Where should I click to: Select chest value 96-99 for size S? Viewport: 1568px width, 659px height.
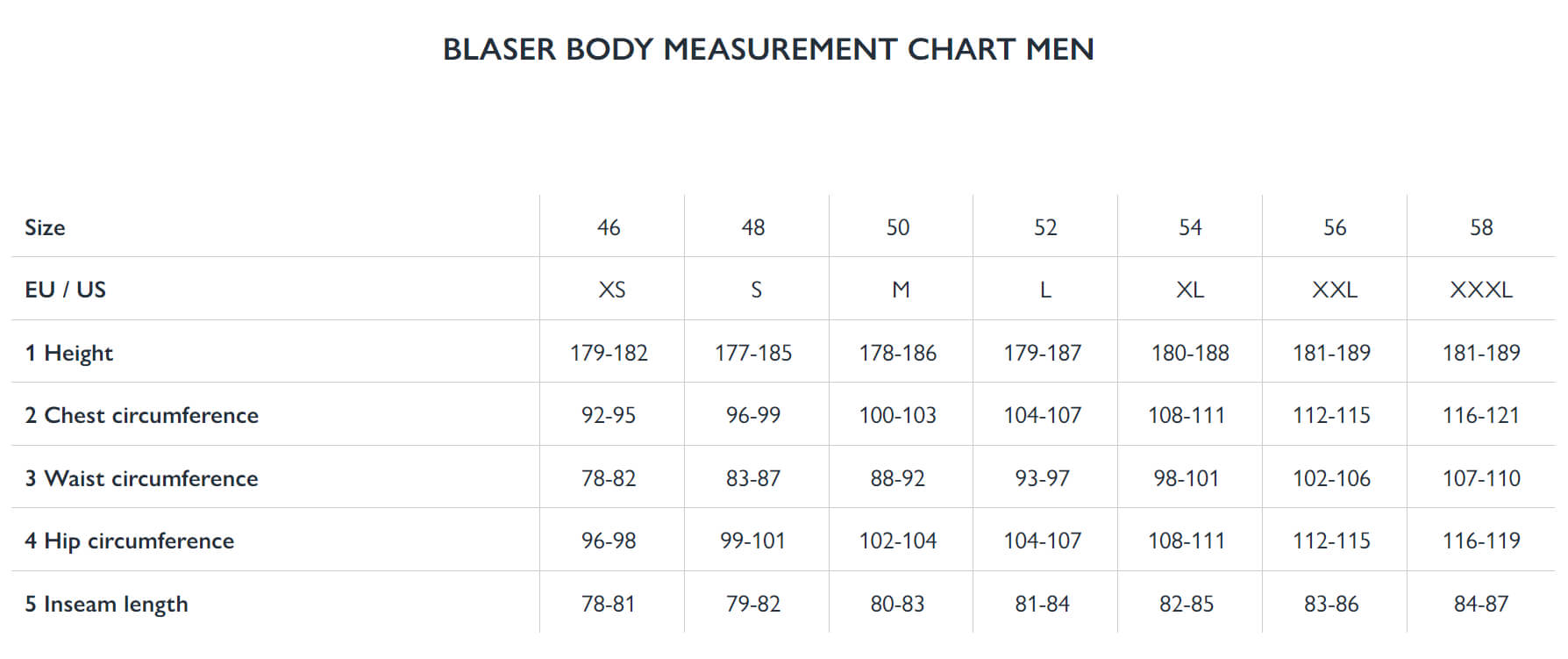753,415
